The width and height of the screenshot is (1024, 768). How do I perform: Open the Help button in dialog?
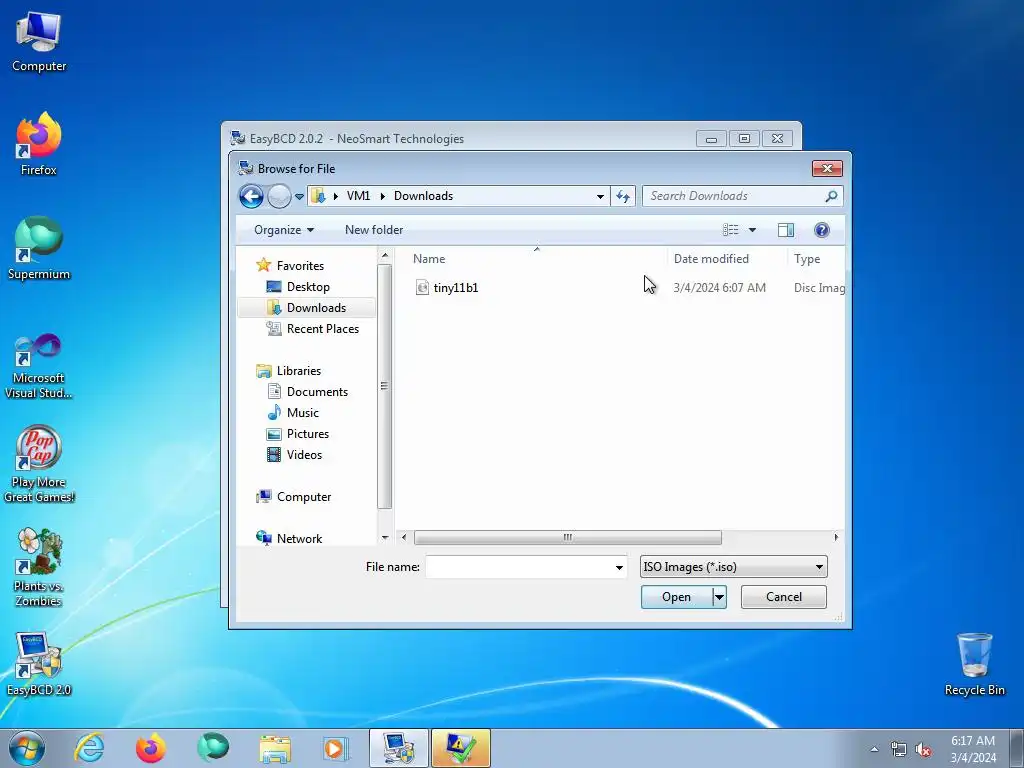[822, 230]
